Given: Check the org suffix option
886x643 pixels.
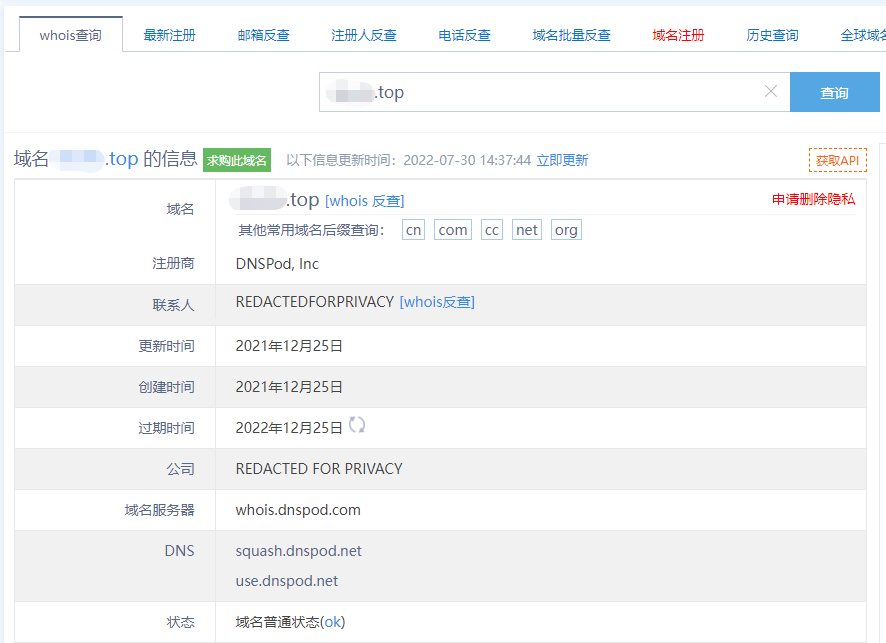Looking at the screenshot, I should [566, 230].
